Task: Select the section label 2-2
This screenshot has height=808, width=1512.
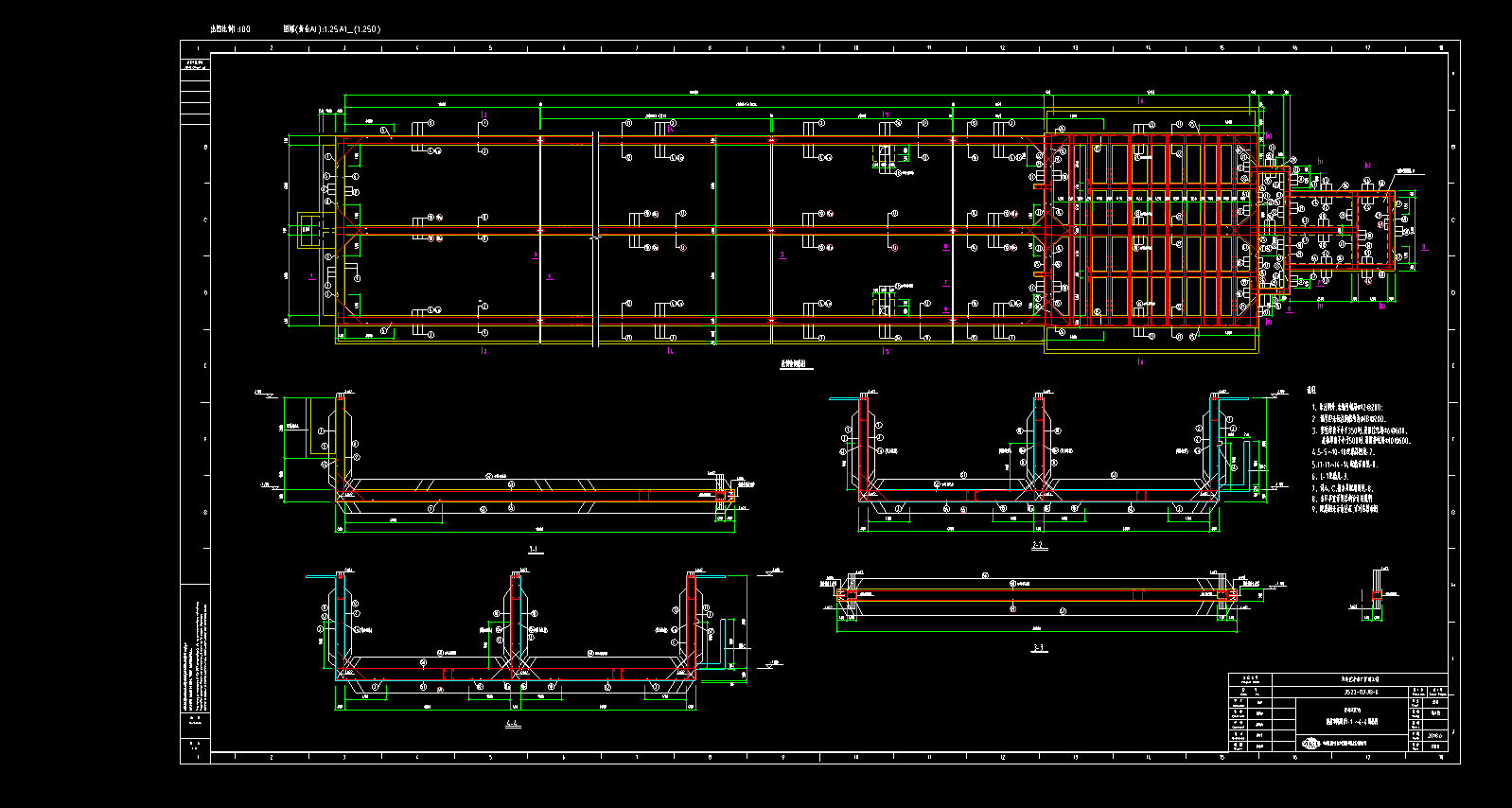Action: 1038,546
